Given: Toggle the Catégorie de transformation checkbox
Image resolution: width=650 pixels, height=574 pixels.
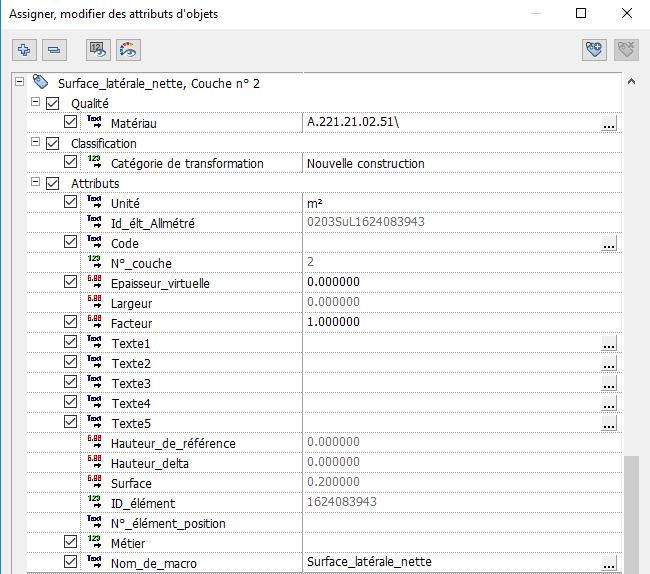Looking at the screenshot, I should pyautogui.click(x=70, y=162).
